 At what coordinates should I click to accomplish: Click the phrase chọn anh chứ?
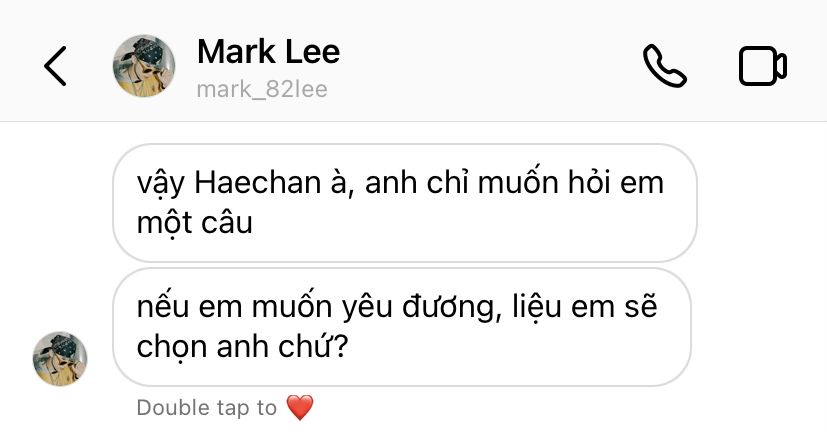tap(243, 347)
